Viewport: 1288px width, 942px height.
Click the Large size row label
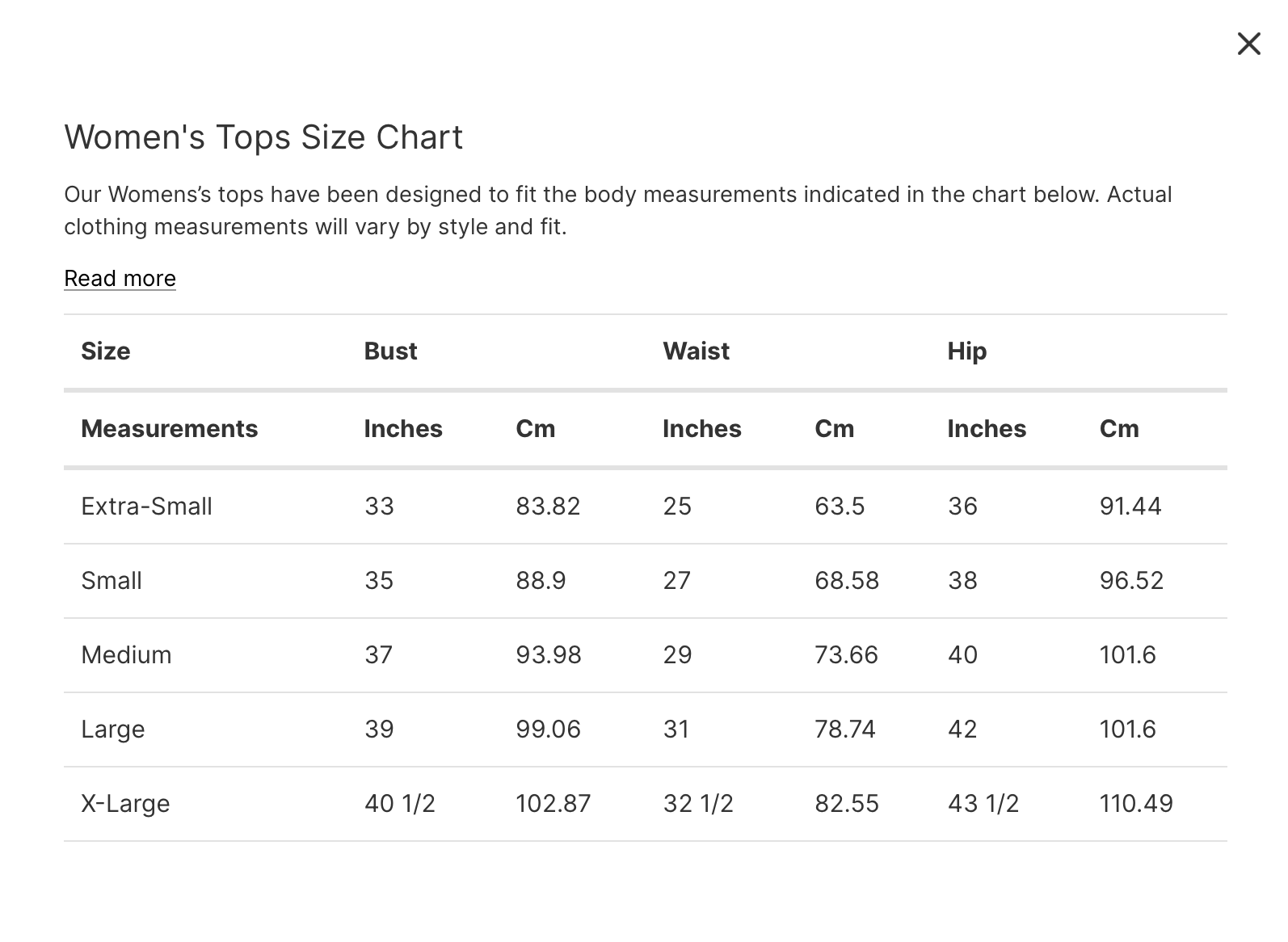coord(113,730)
